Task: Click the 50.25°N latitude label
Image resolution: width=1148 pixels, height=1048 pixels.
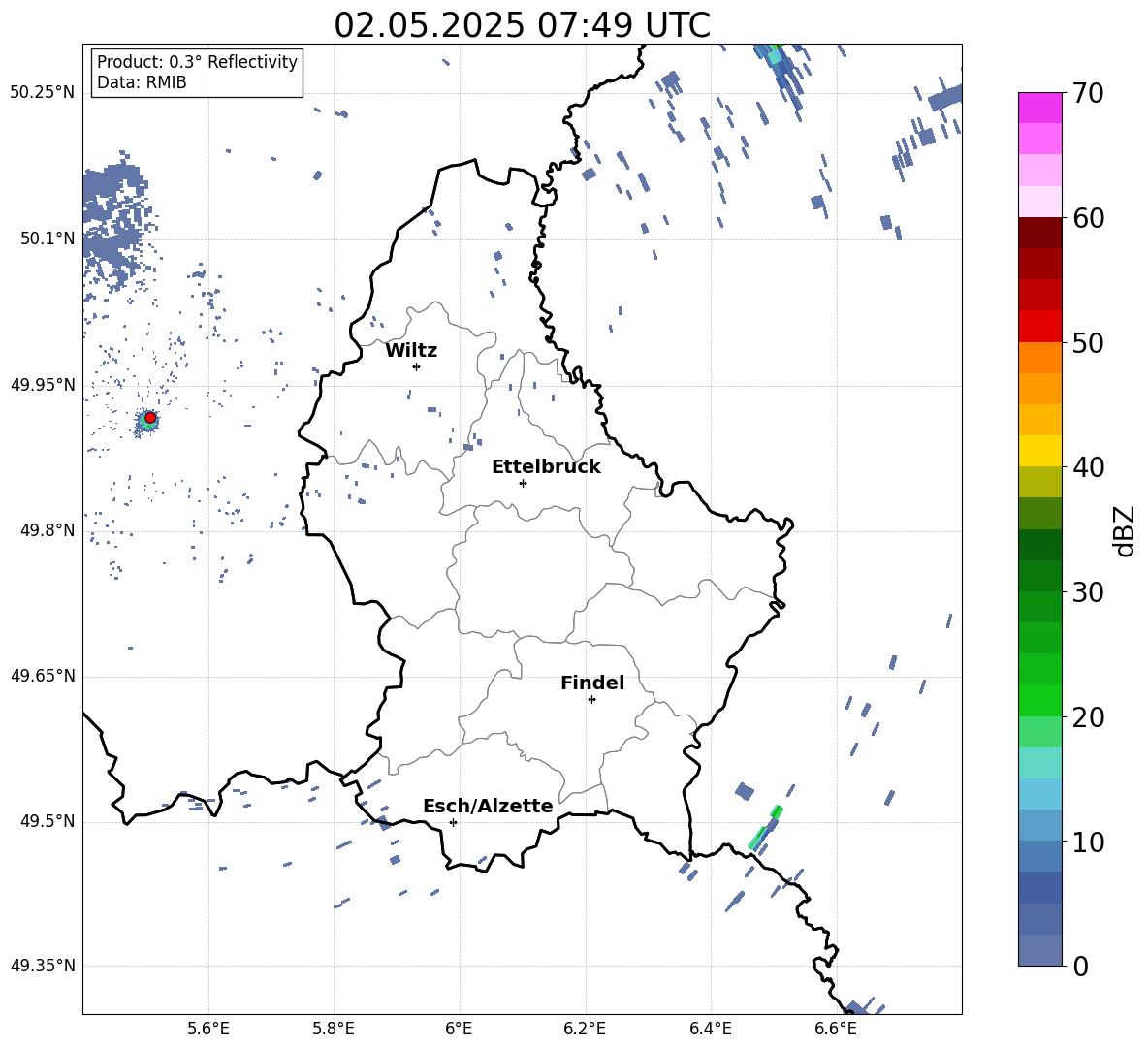Action: point(43,93)
